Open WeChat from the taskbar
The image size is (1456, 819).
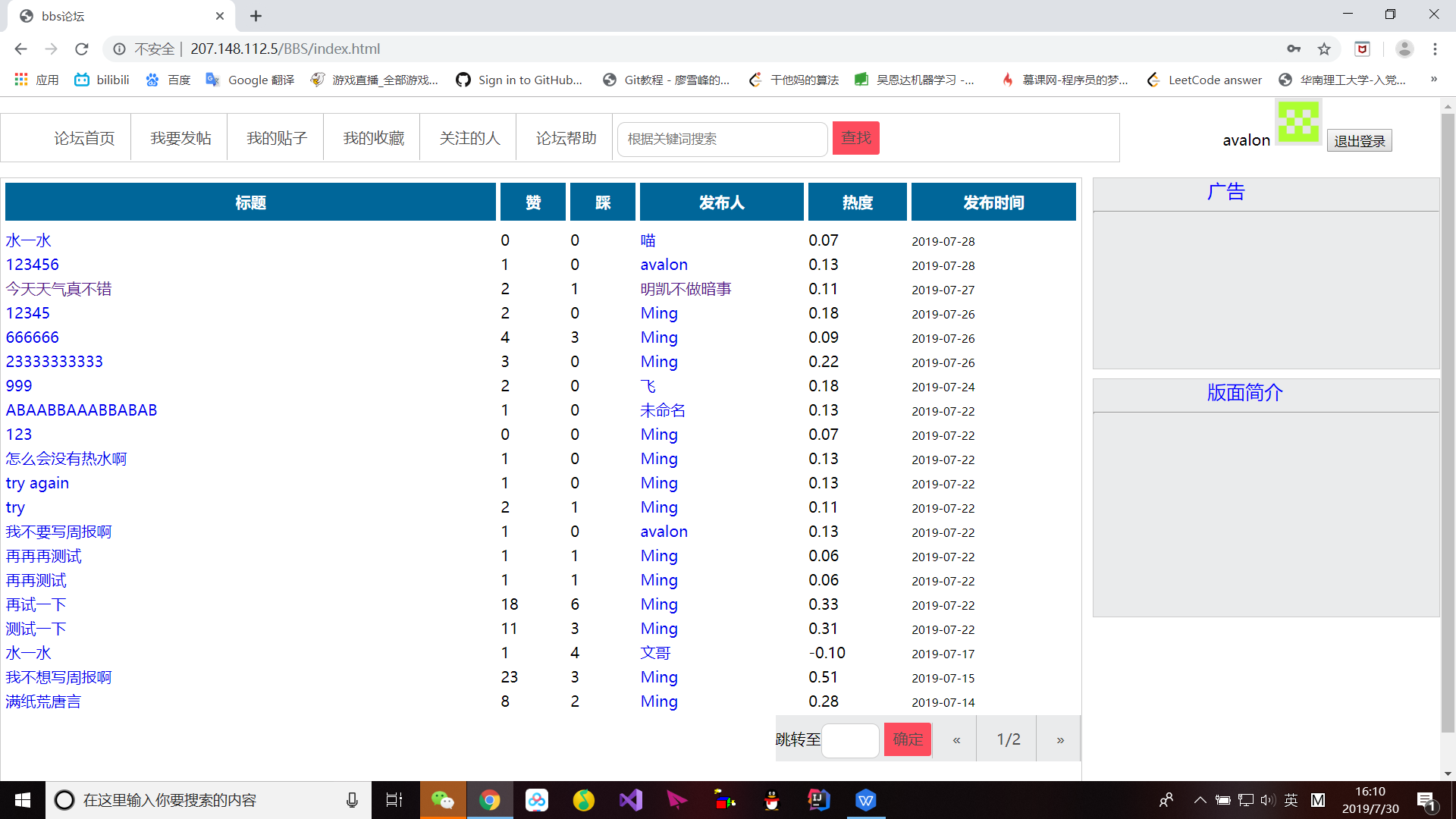[443, 800]
